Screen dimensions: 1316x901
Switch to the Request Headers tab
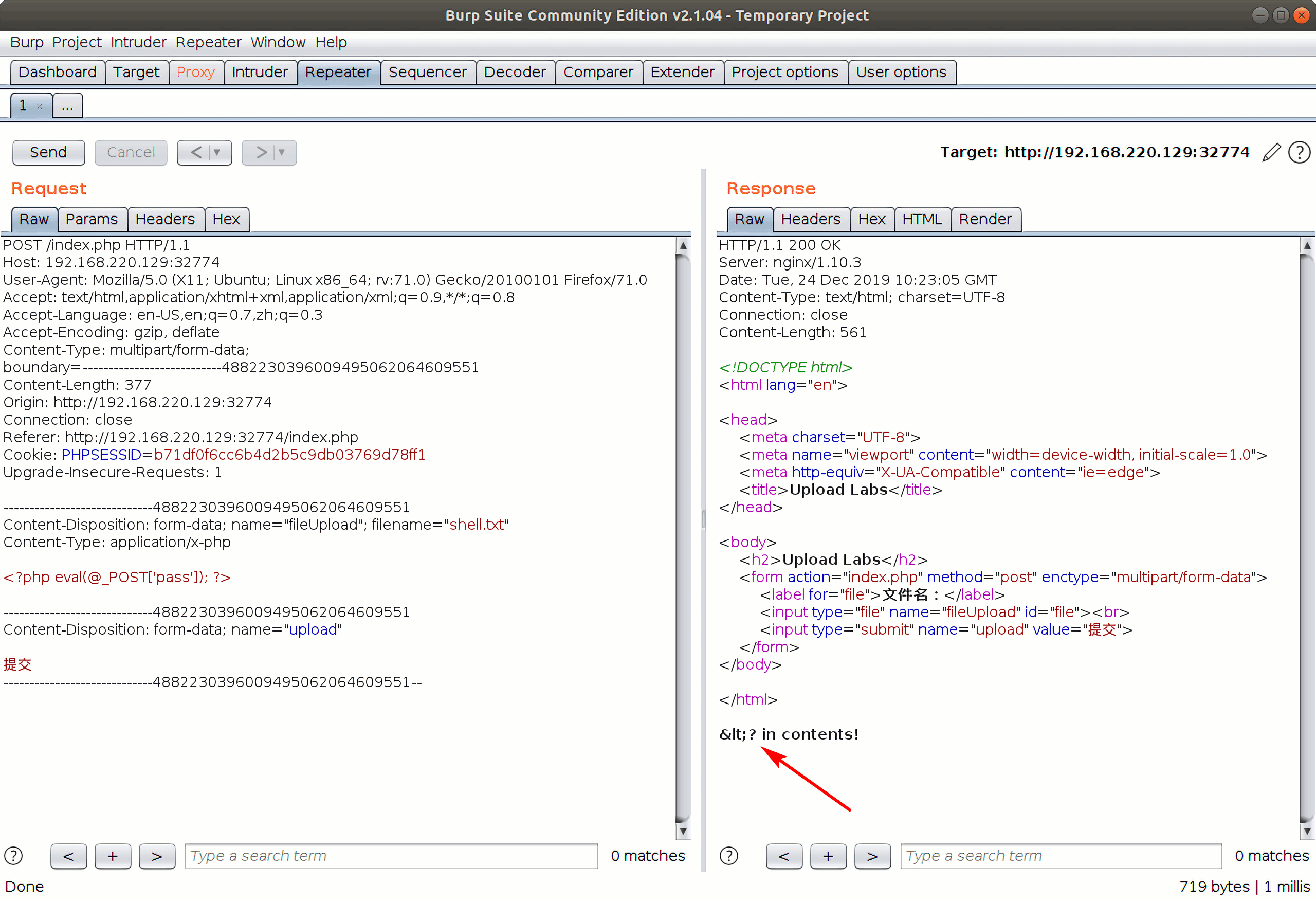166,219
